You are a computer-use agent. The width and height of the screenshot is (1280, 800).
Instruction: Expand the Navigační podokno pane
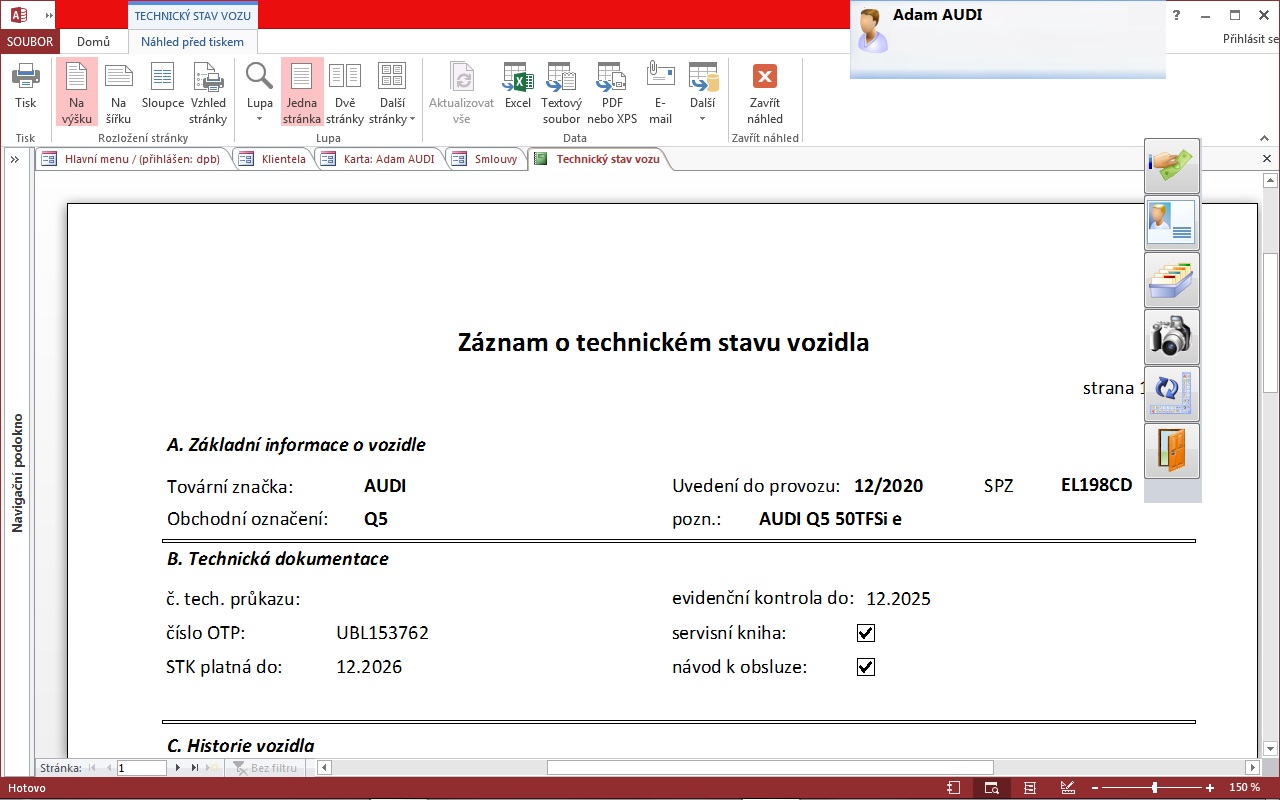click(x=16, y=160)
